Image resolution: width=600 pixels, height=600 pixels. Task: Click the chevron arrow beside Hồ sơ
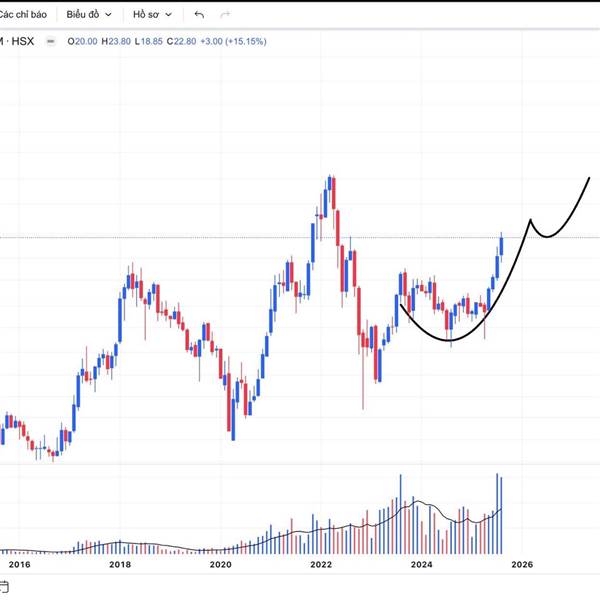click(x=168, y=15)
